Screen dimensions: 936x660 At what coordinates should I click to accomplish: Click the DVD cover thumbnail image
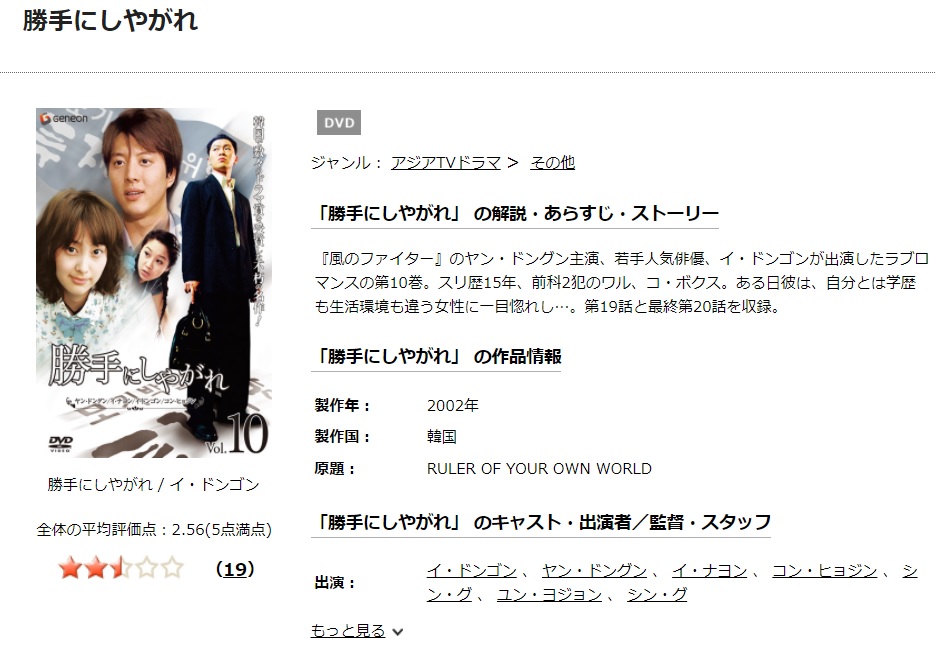point(154,283)
